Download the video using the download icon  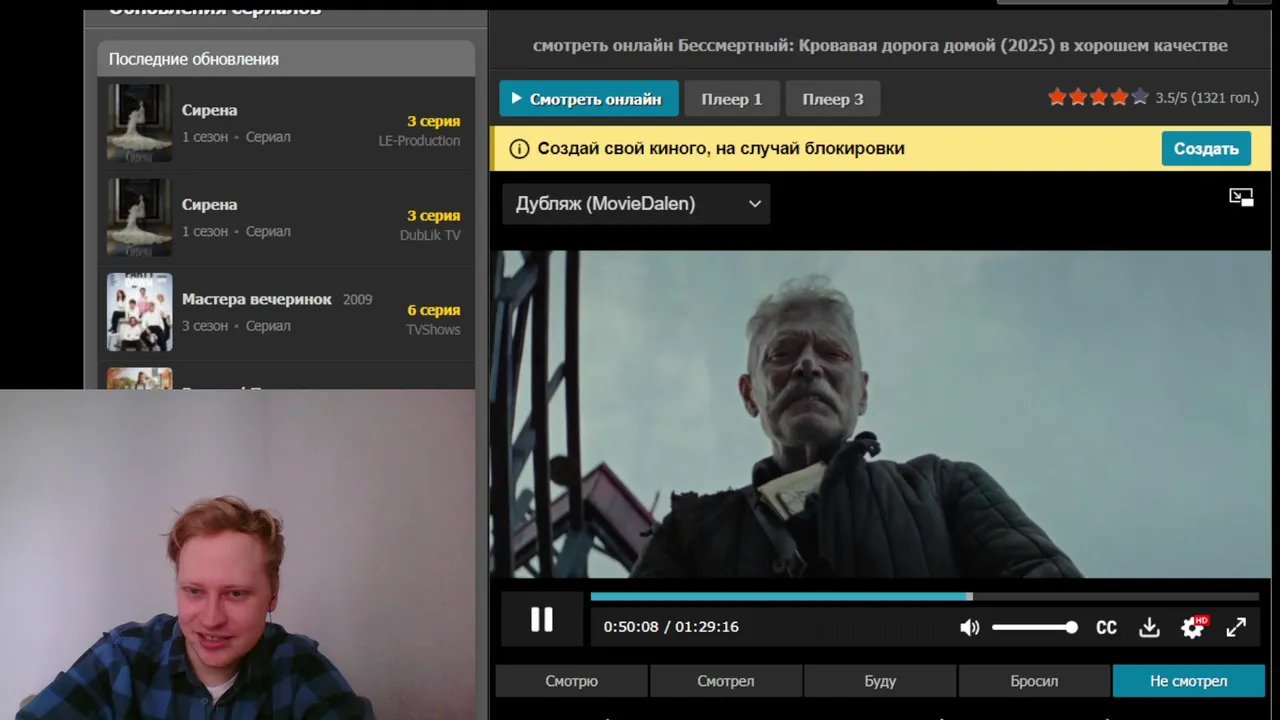tap(1149, 627)
